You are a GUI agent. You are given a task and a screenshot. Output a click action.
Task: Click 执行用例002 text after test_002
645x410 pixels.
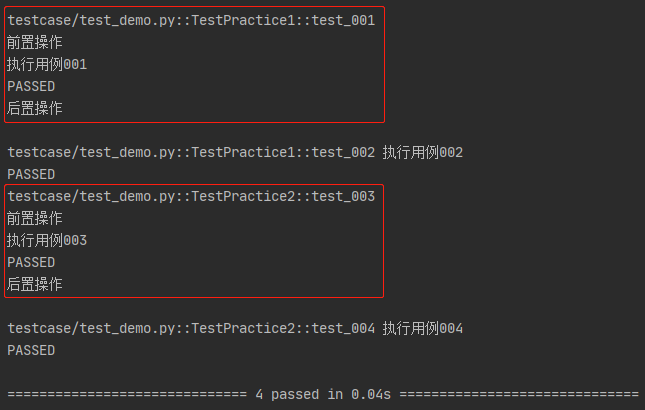tap(422, 153)
